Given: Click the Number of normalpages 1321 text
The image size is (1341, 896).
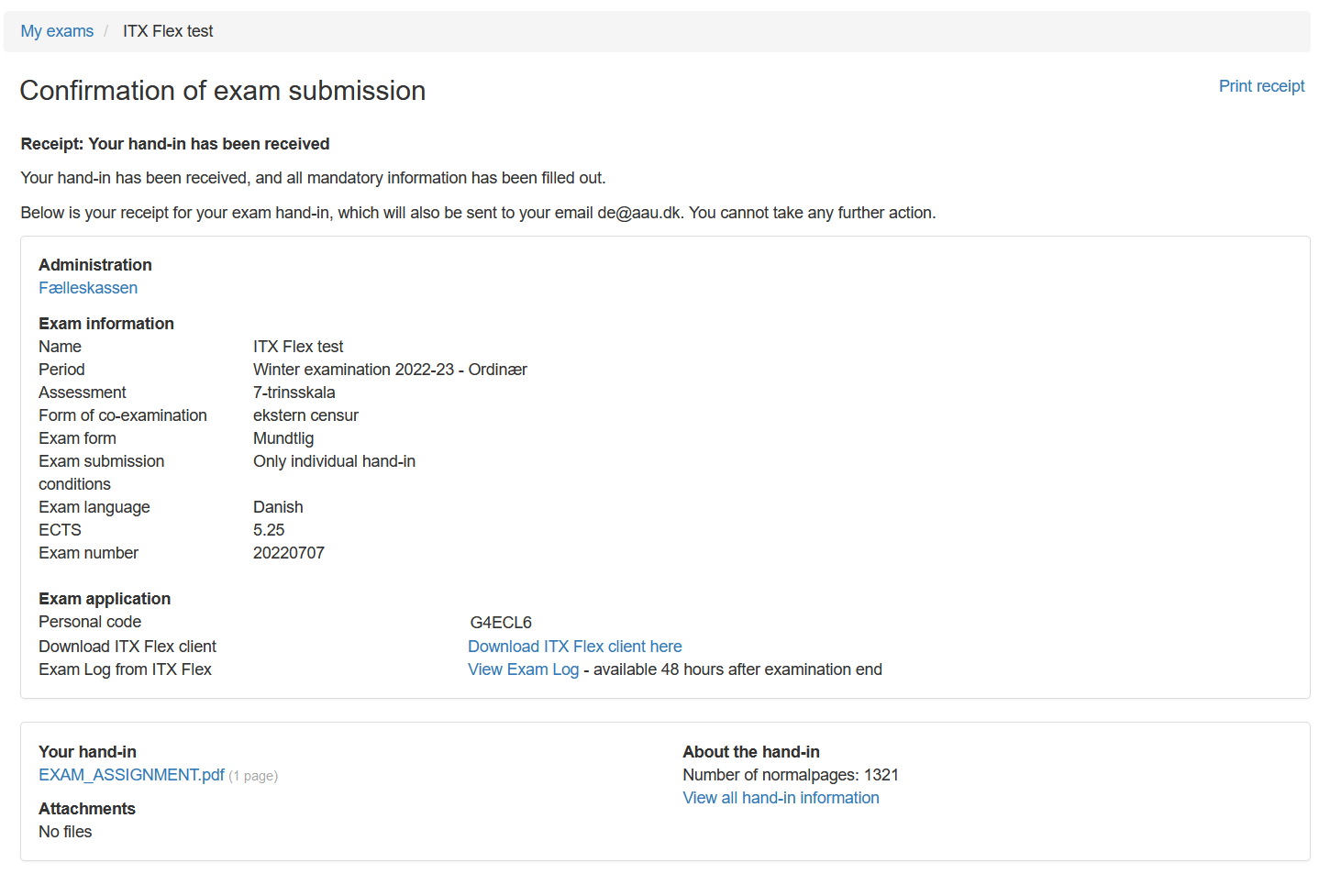Looking at the screenshot, I should (790, 775).
